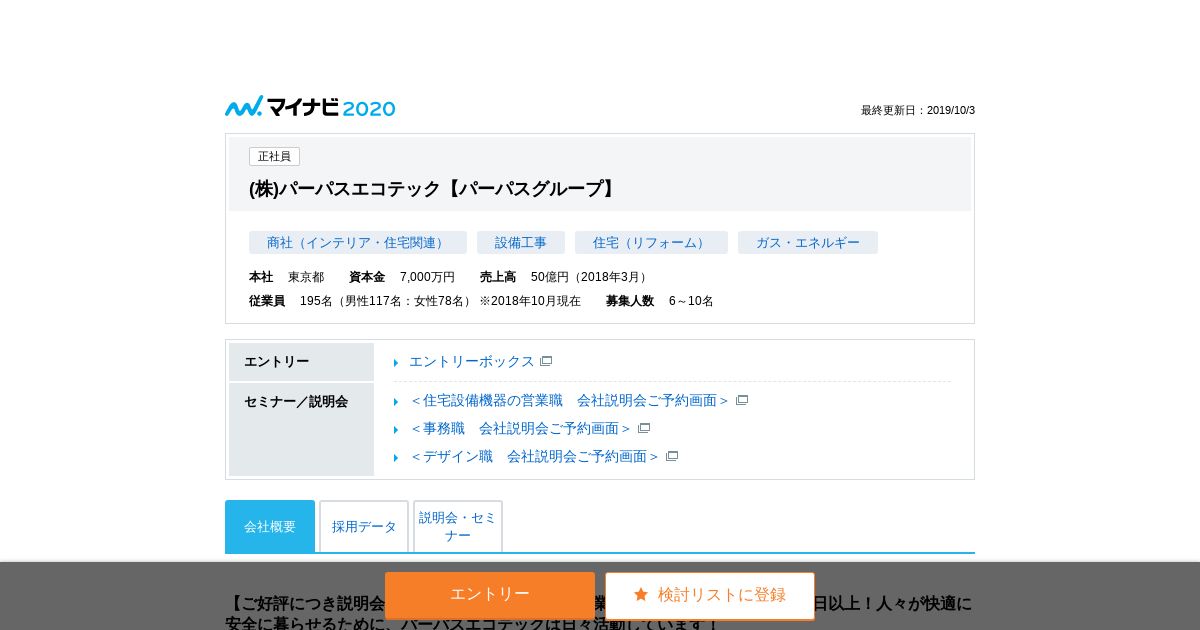Click 商社(インテリア・住宅関連) industry tag

tap(358, 243)
